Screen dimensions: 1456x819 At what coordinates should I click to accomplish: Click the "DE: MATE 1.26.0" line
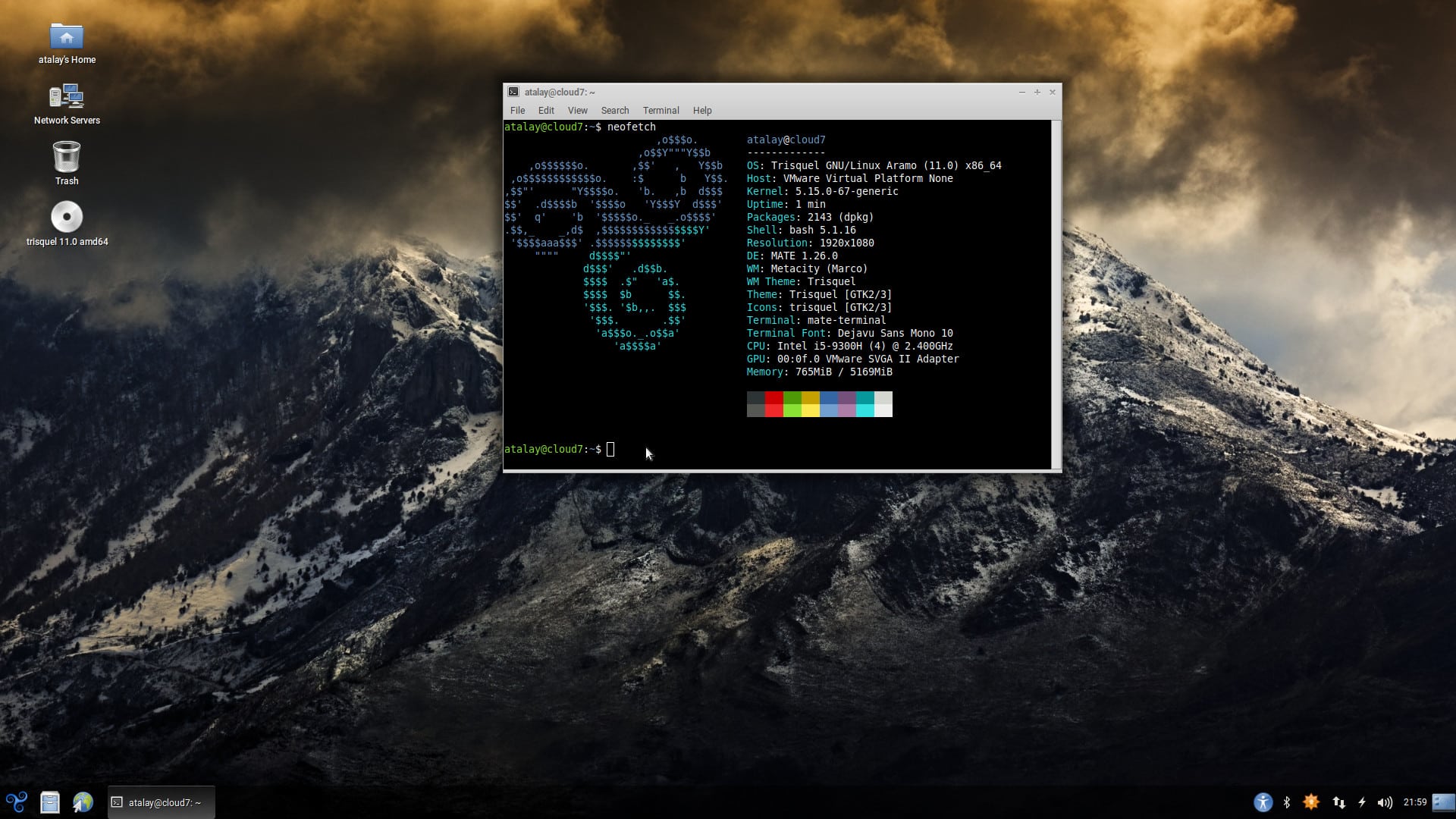click(792, 256)
